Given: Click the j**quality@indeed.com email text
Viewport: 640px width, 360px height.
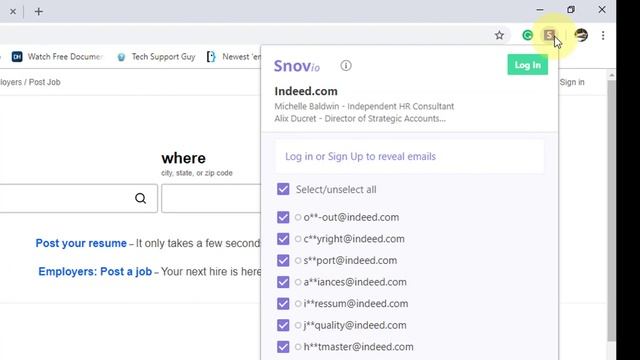Looking at the screenshot, I should coord(355,325).
